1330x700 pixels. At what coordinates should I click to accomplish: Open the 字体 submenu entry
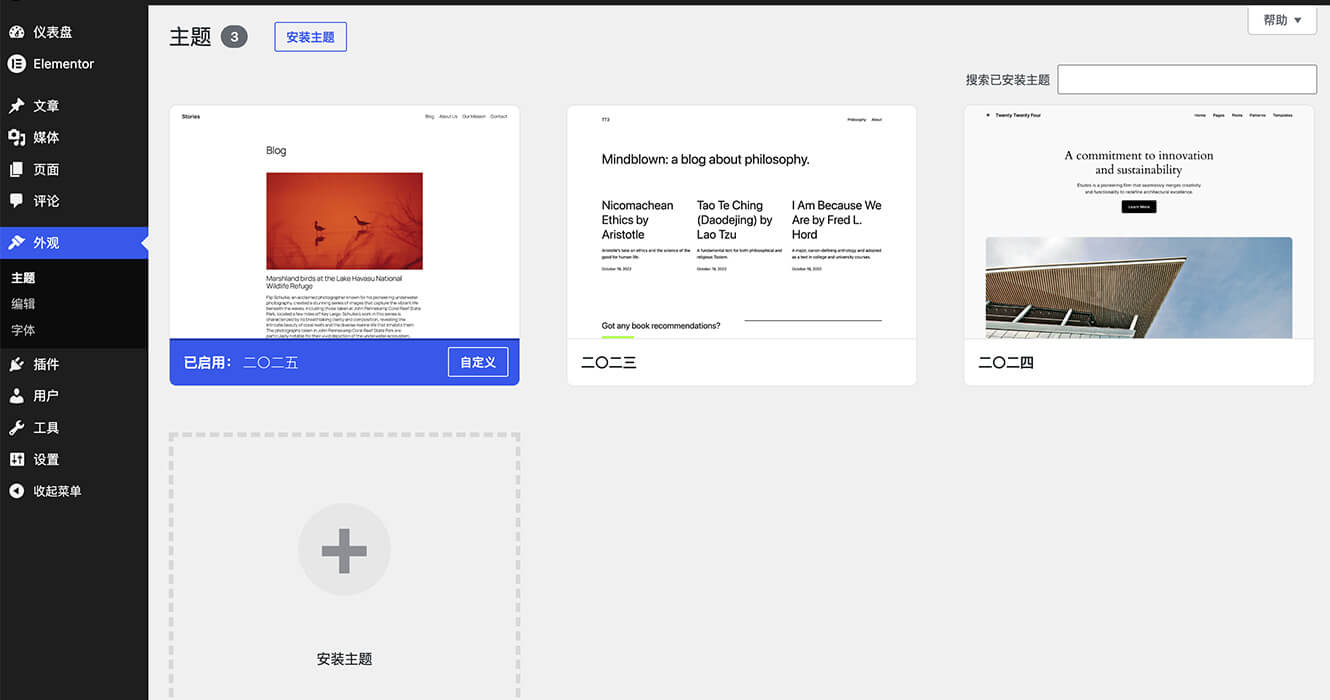pos(23,330)
